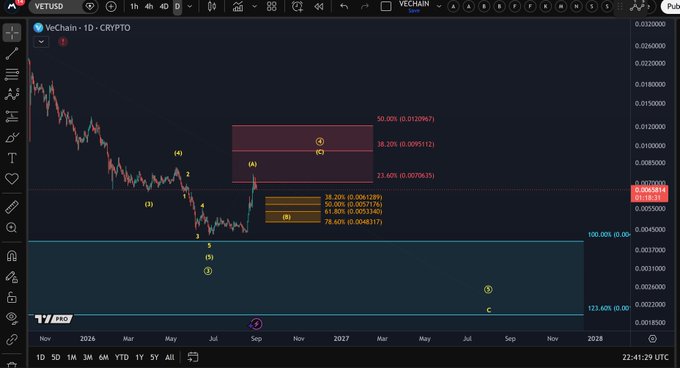Activate the zoom in magnifier tool
Screen dimensions: 680x368
[x=12, y=228]
